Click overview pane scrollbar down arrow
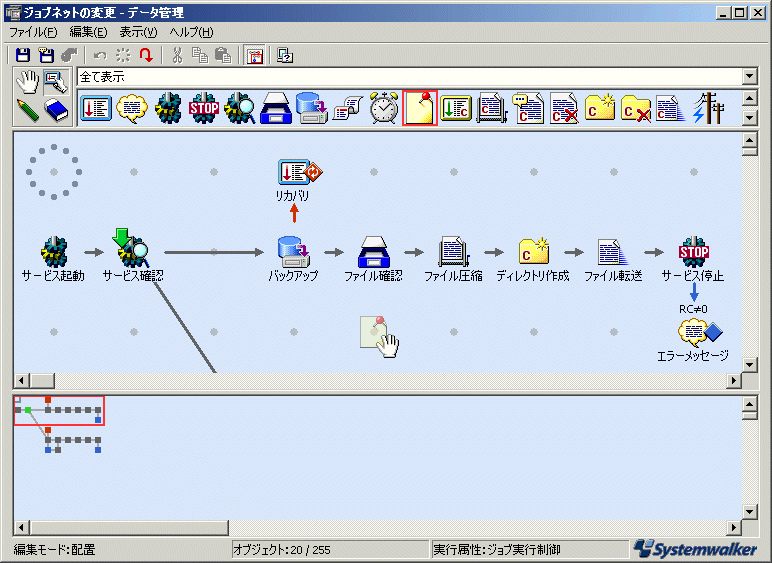Screen dimensions: 772x563 pos(749,511)
